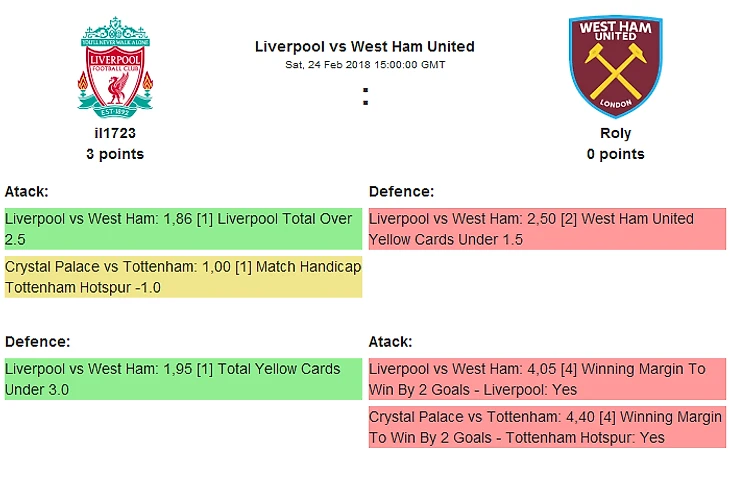730x480 pixels.
Task: Click the West Ham United crest logo
Action: pos(615,66)
